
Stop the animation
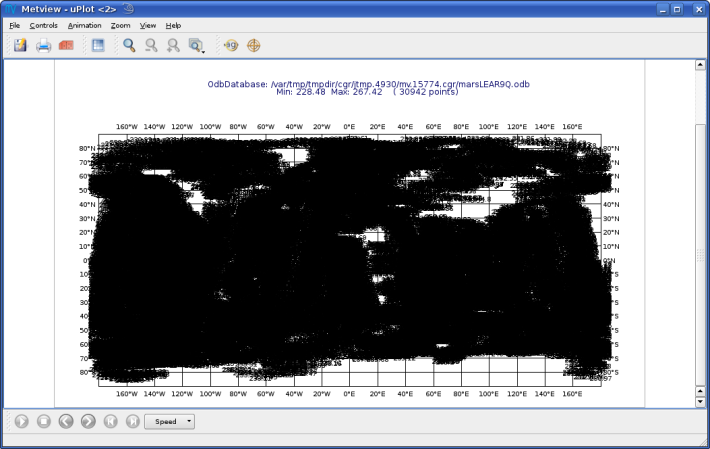pos(43,421)
